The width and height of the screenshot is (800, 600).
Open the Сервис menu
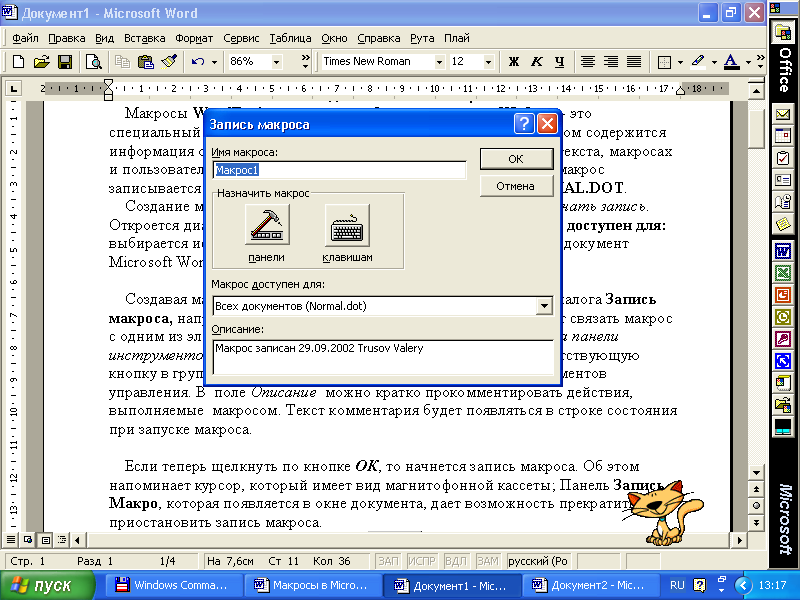point(241,38)
